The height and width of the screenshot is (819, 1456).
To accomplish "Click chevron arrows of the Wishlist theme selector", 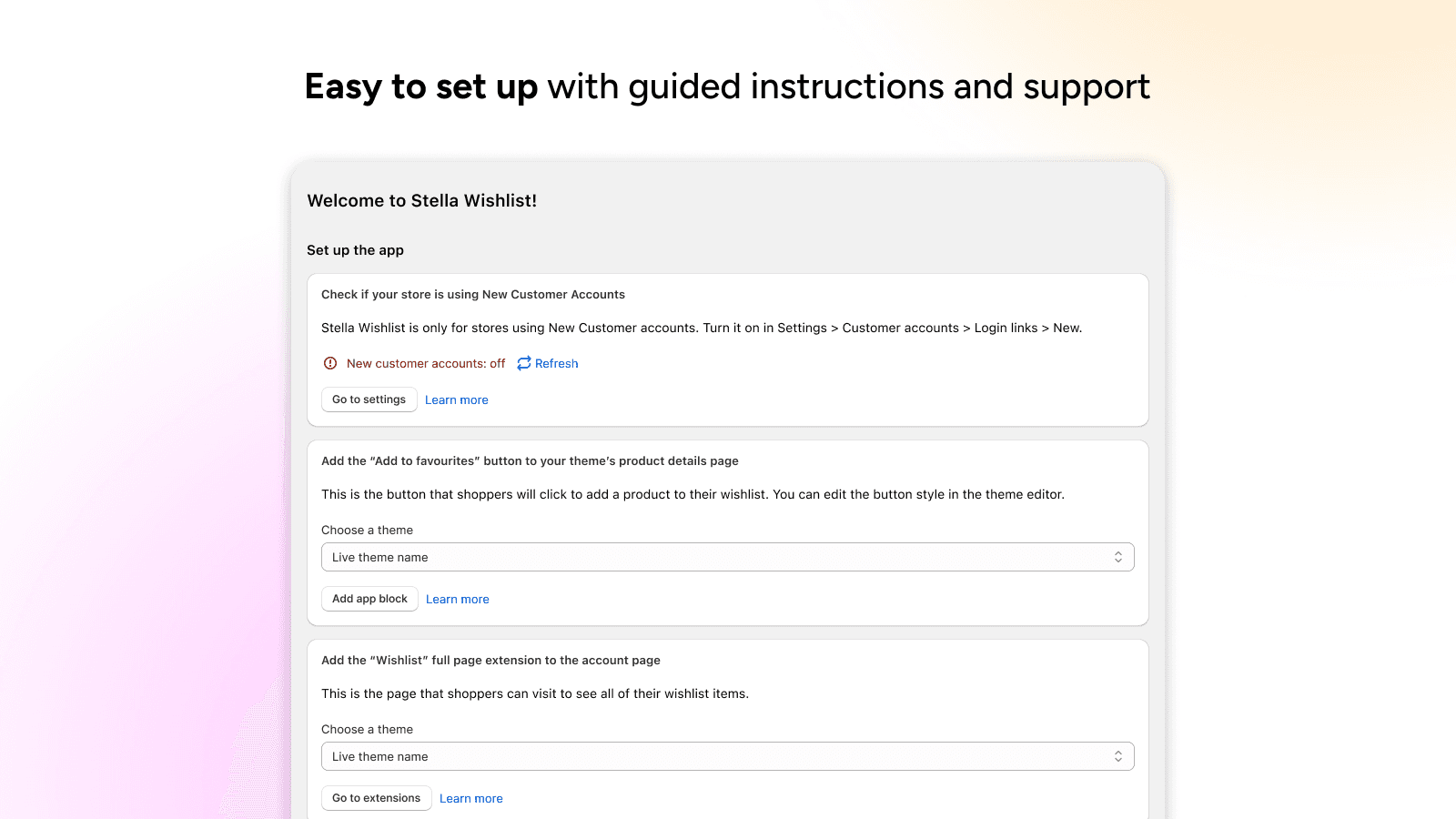I will tap(1118, 756).
